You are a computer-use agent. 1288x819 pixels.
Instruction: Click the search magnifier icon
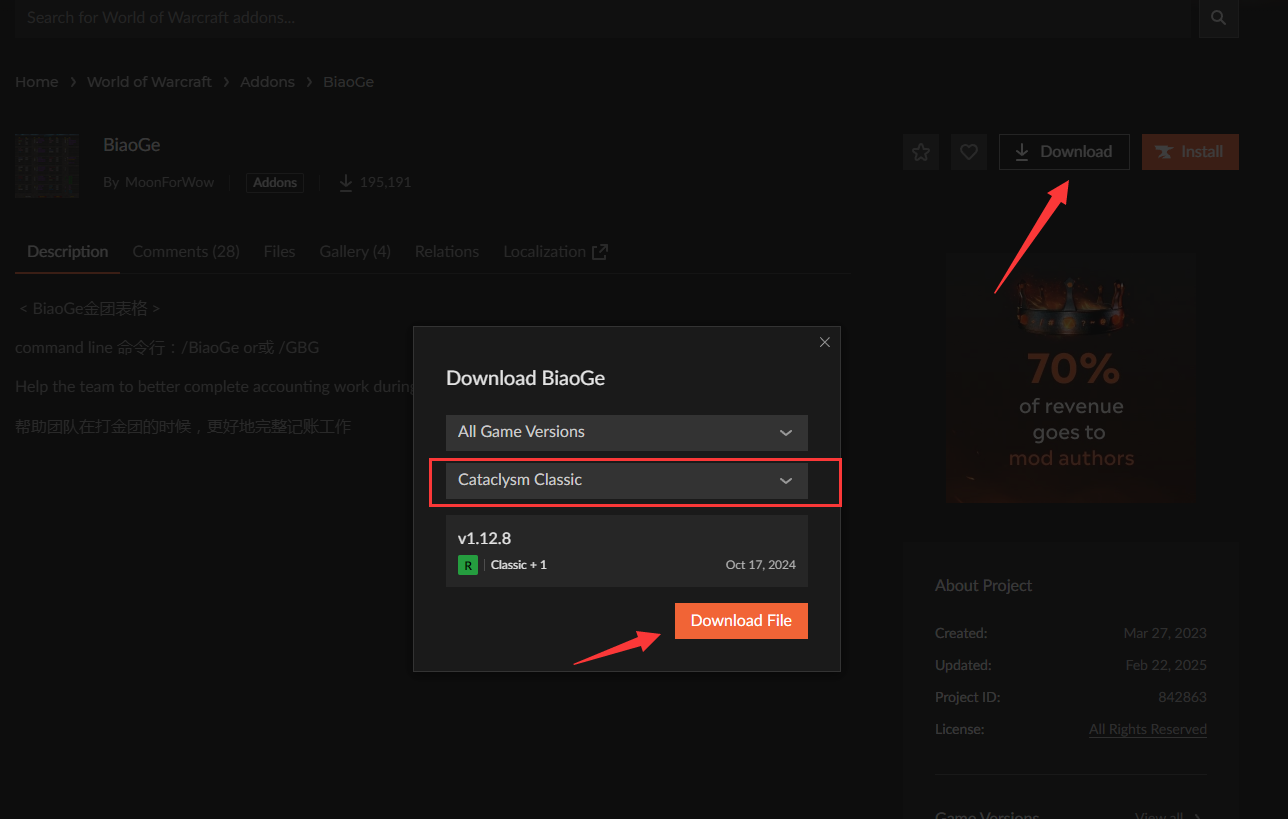(1218, 18)
